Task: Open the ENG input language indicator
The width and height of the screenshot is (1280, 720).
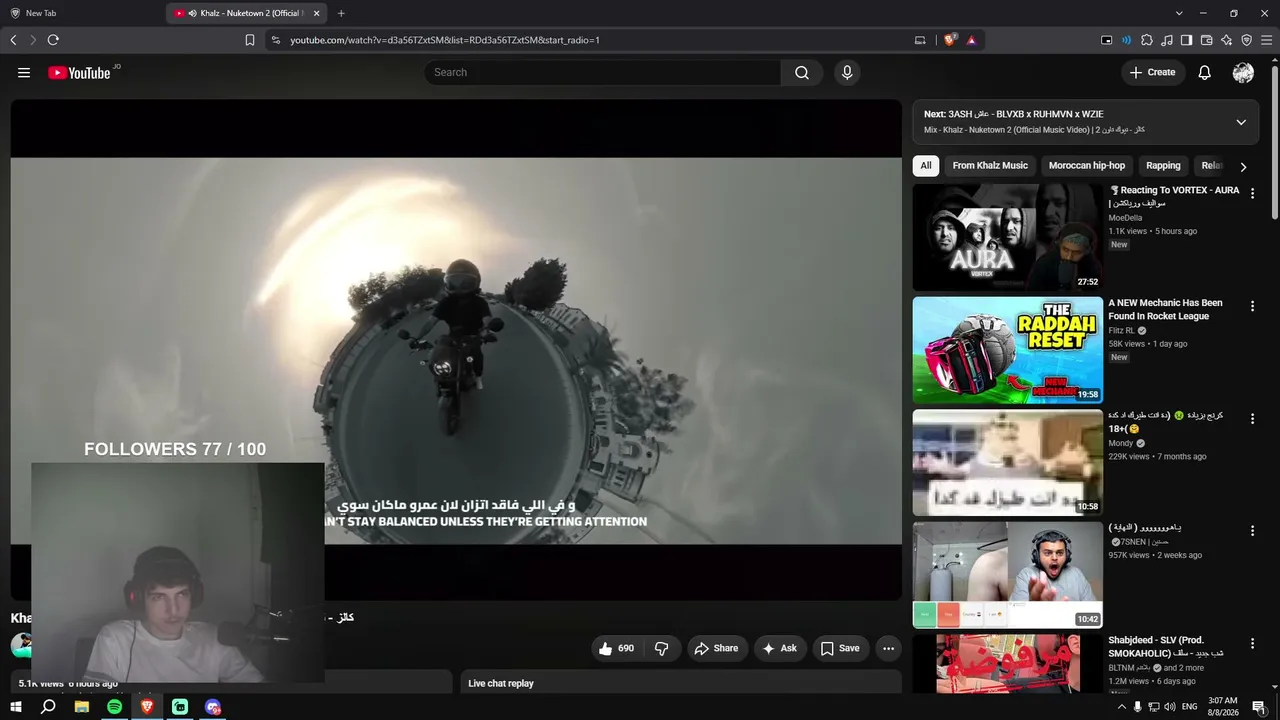Action: (x=1189, y=707)
